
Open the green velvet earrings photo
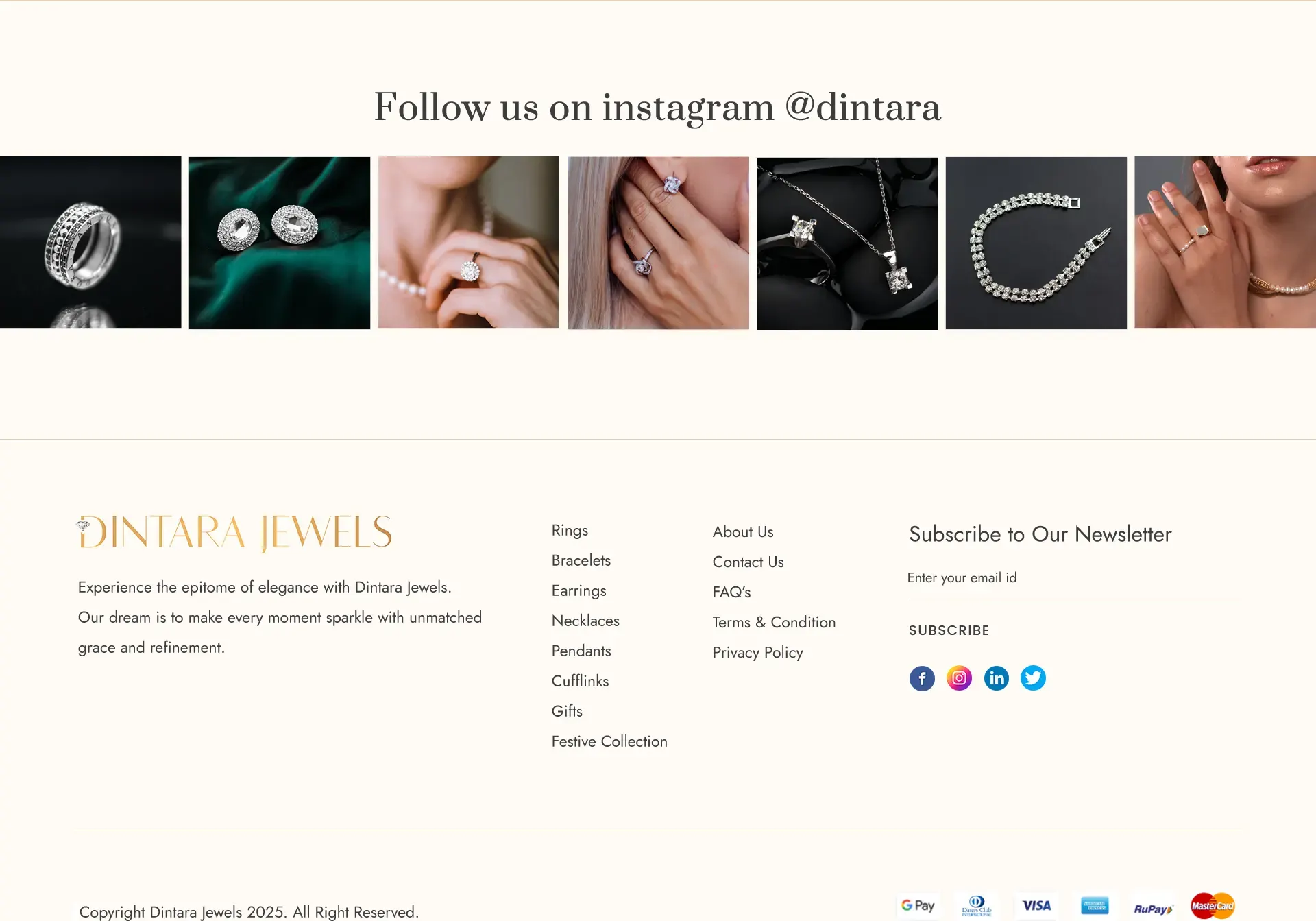(x=280, y=243)
